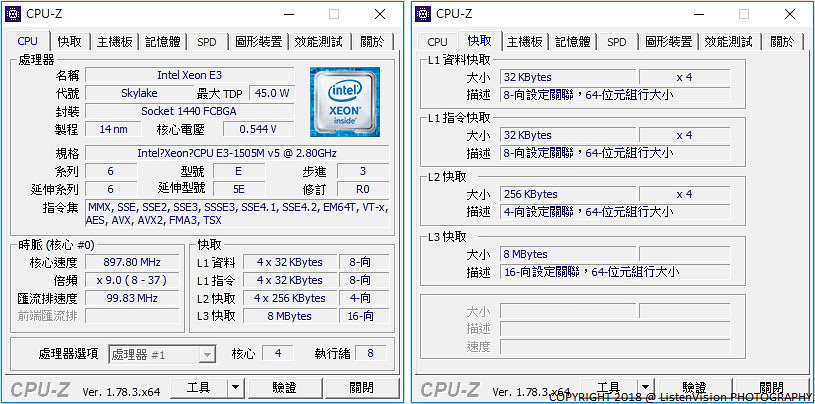
Task: Maximize the left CPU-Z window
Action: click(334, 14)
